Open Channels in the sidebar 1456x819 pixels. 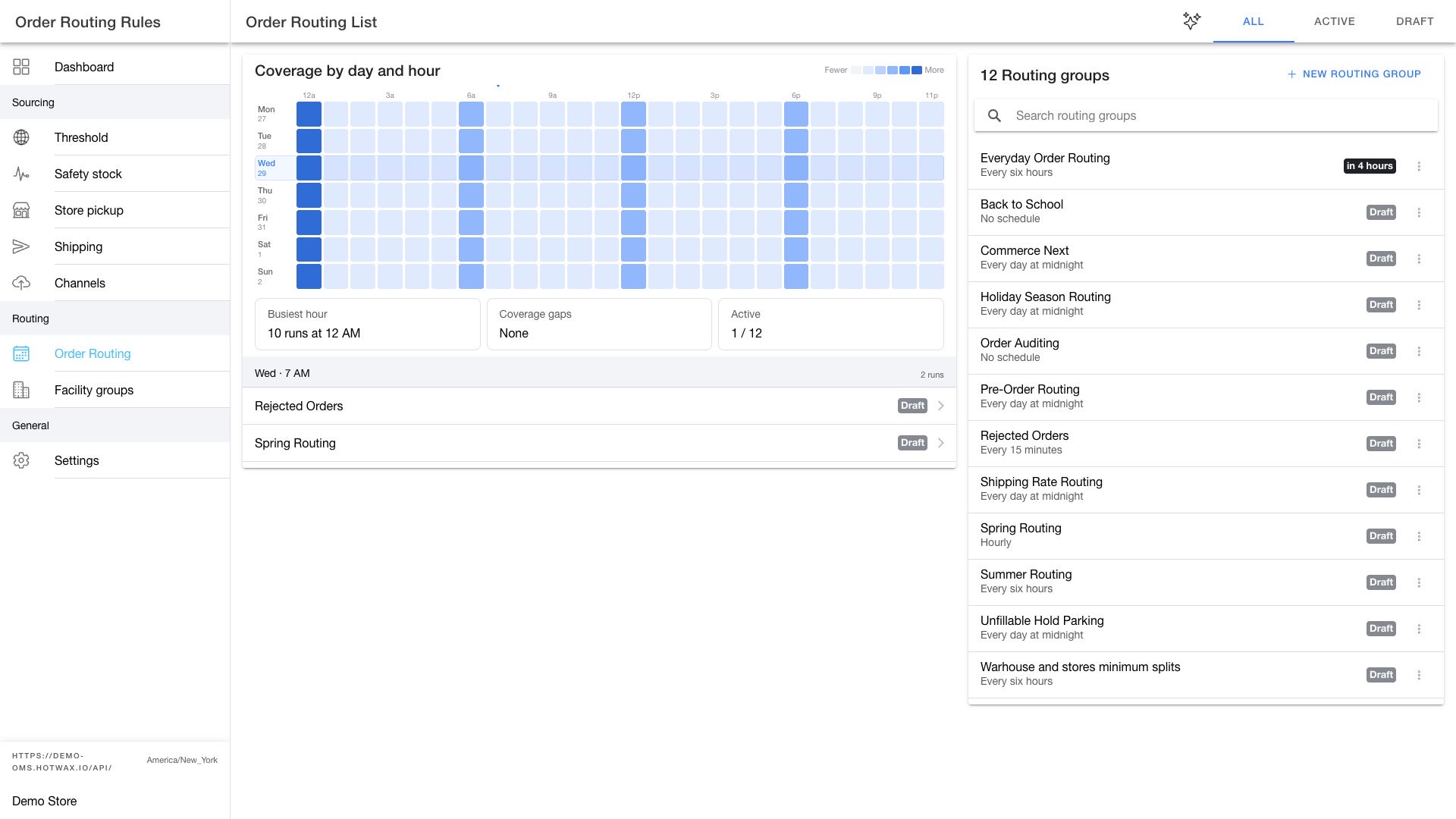coord(115,283)
